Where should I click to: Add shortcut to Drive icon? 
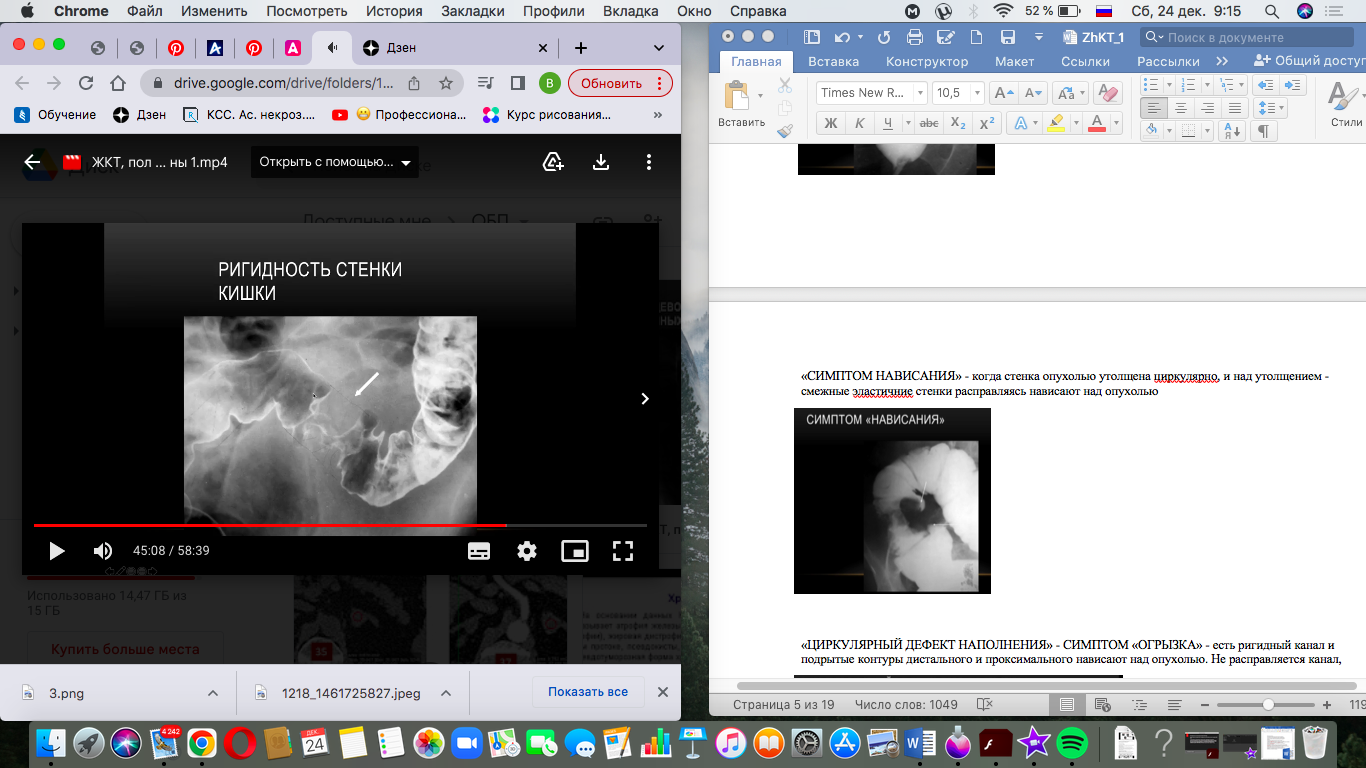[553, 162]
